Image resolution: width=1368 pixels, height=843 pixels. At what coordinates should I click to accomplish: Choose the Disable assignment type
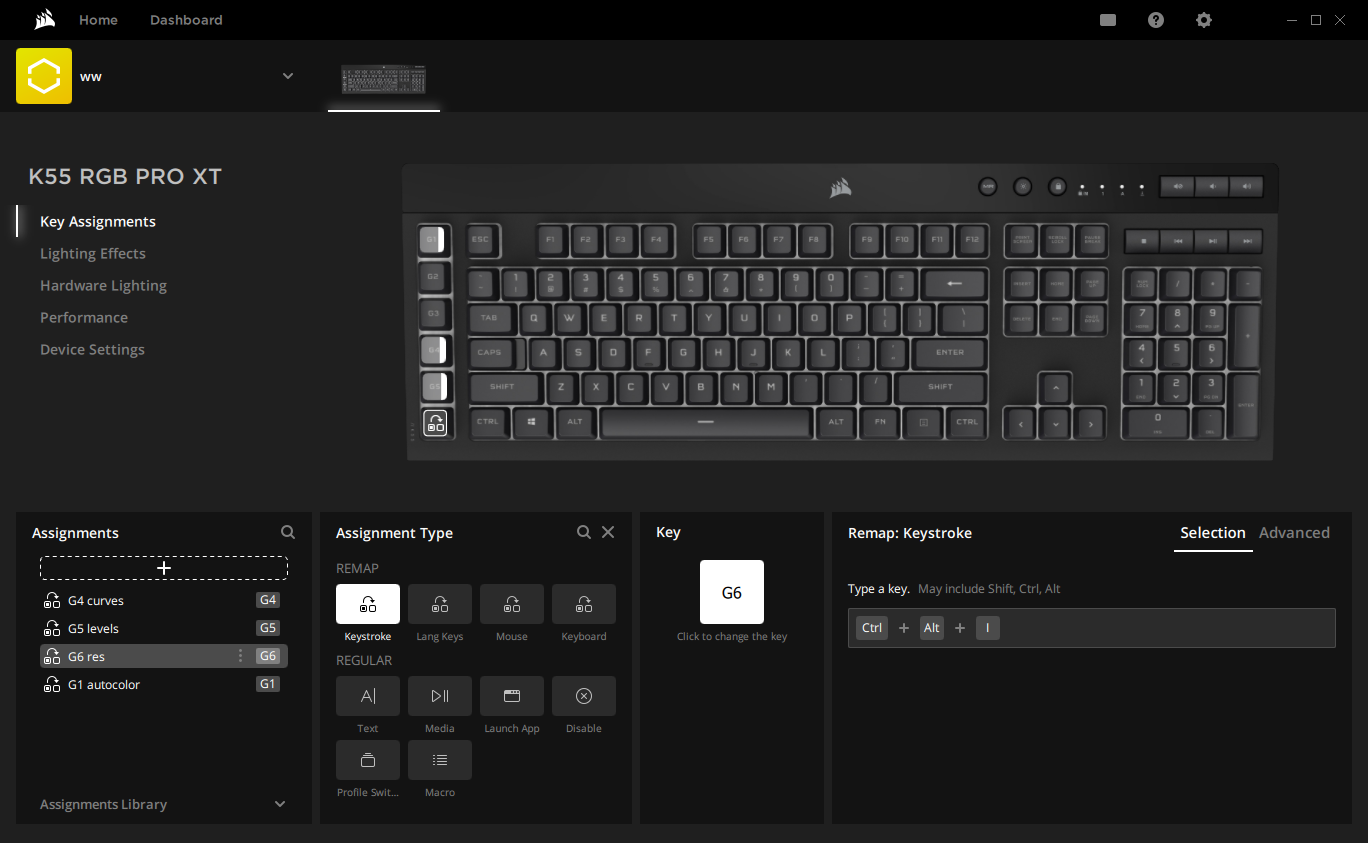point(584,696)
